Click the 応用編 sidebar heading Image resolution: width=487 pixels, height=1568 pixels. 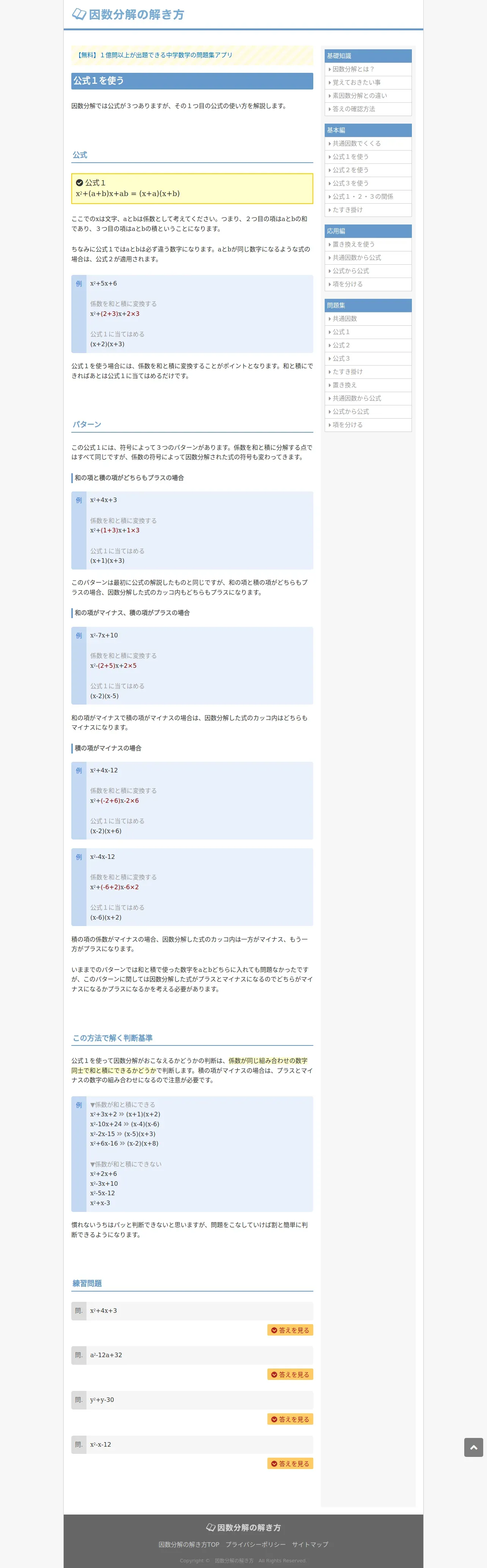368,231
